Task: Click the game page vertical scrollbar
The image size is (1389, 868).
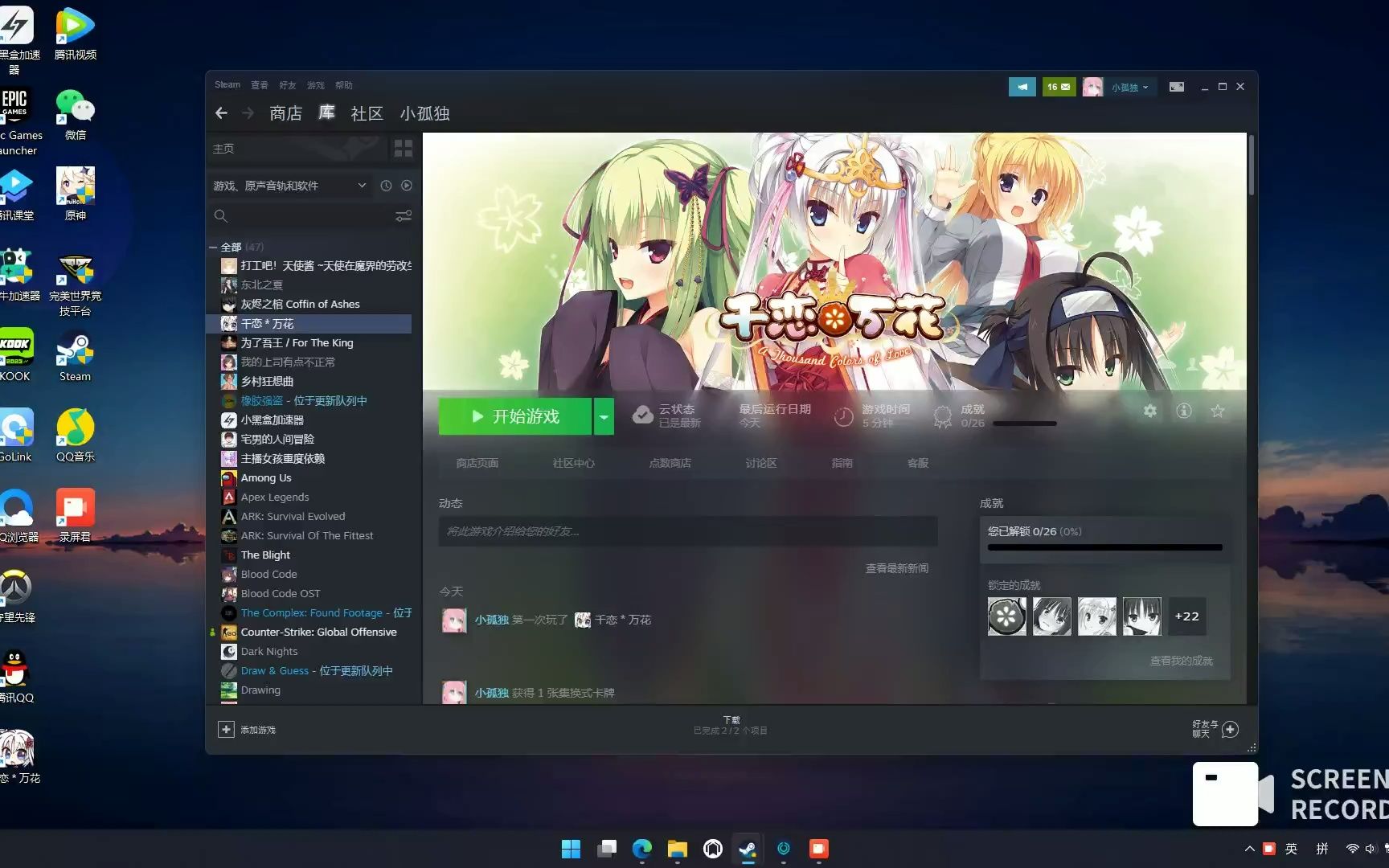Action: [x=1251, y=165]
